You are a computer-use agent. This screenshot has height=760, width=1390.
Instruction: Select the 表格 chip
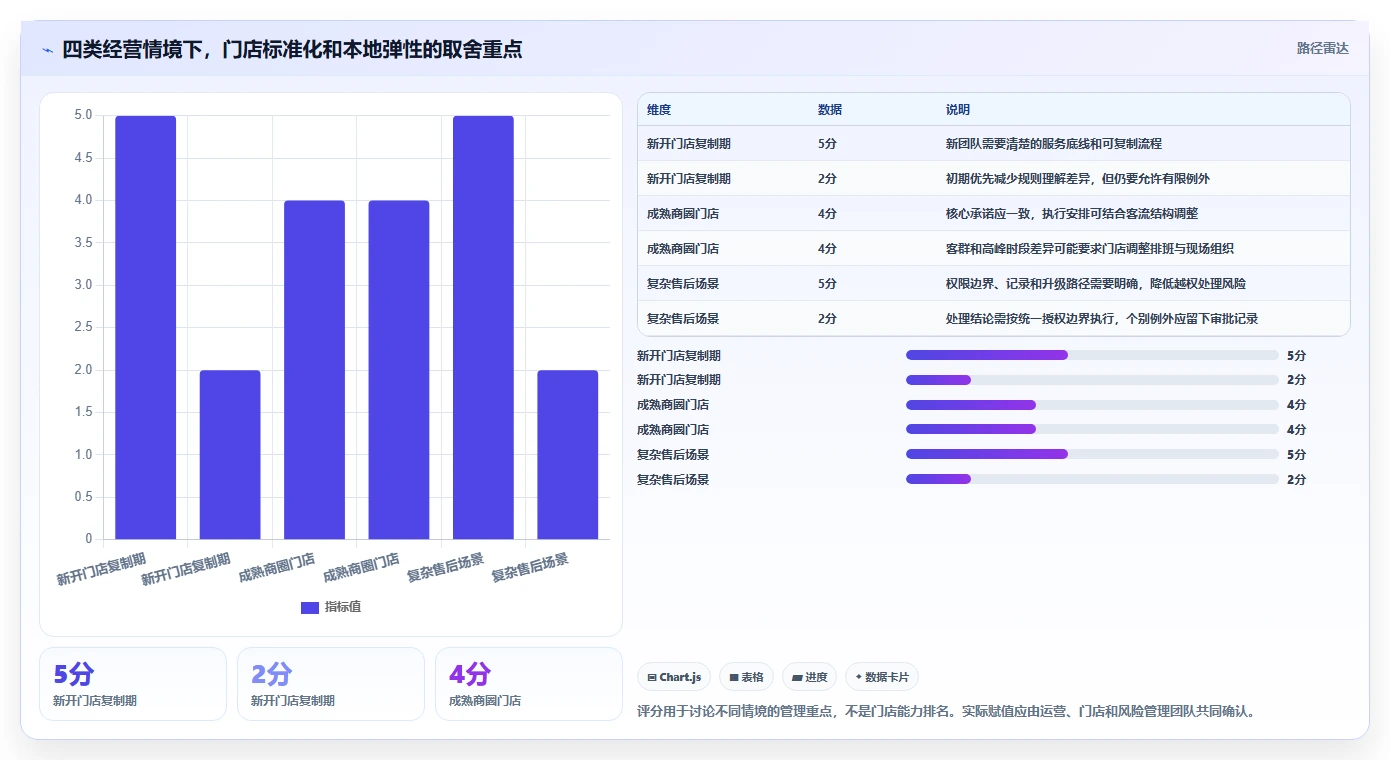tap(746, 677)
